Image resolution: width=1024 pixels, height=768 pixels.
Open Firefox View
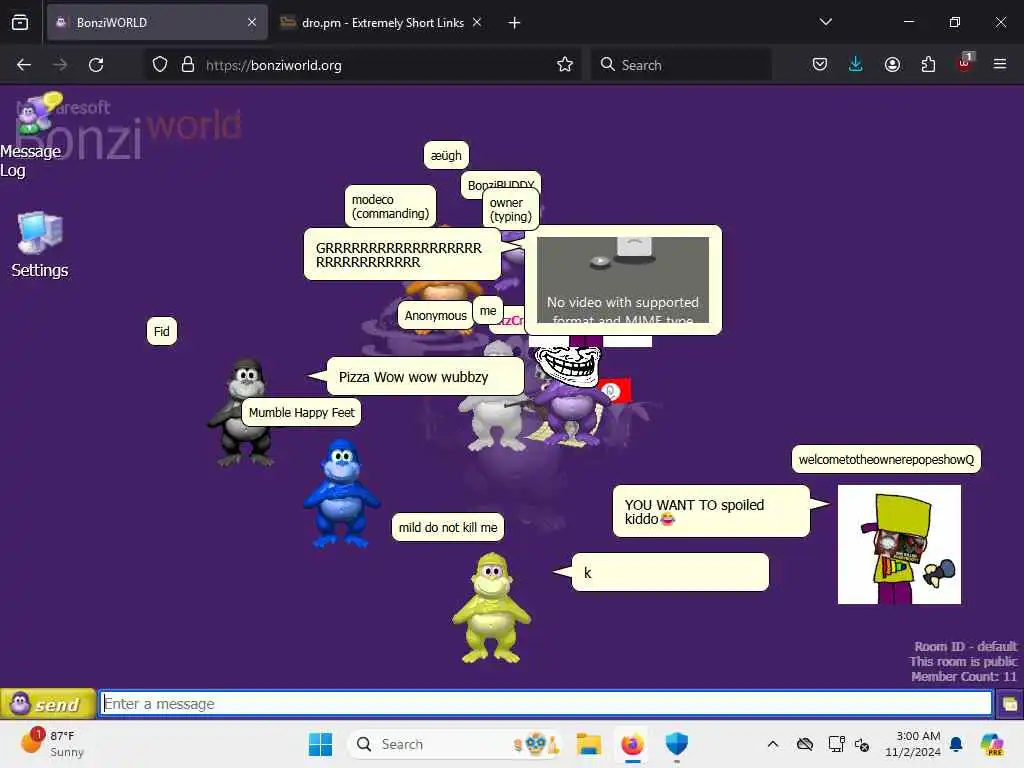tap(20, 22)
